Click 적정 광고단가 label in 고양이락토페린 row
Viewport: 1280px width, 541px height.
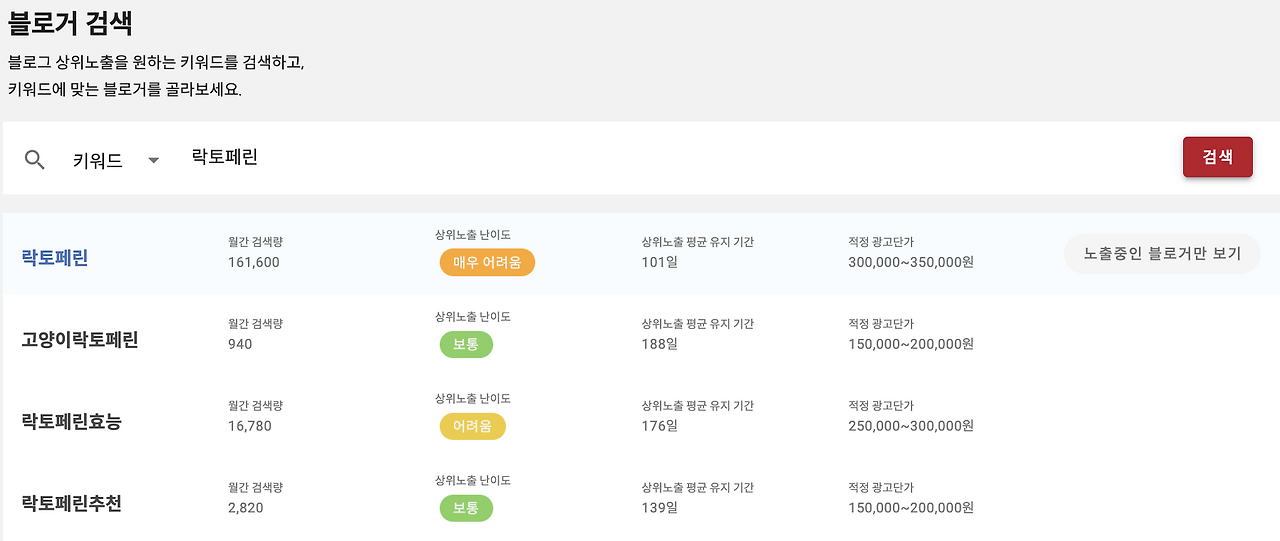coord(881,324)
